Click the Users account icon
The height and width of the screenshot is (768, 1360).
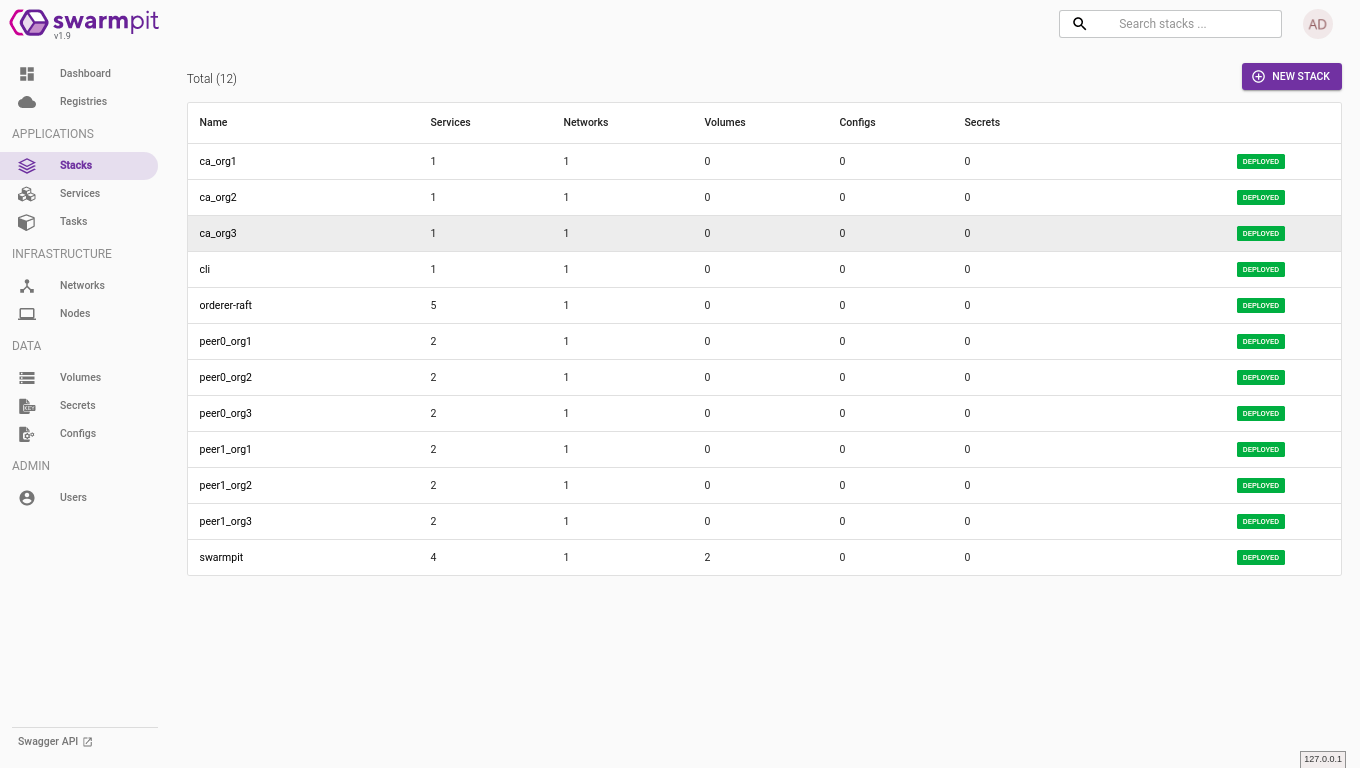tap(27, 498)
